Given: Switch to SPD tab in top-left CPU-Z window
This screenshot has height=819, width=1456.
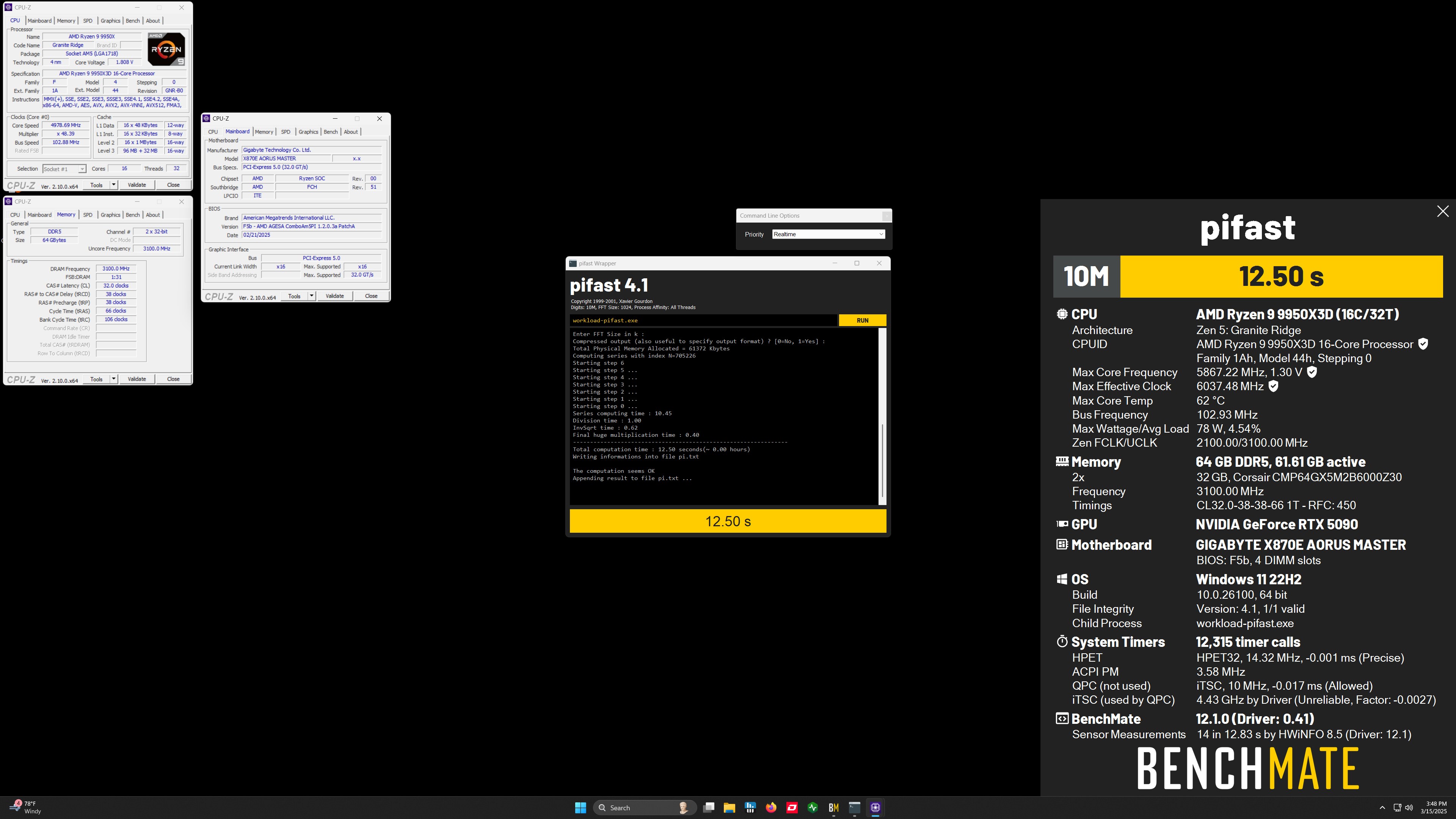Looking at the screenshot, I should (x=88, y=21).
